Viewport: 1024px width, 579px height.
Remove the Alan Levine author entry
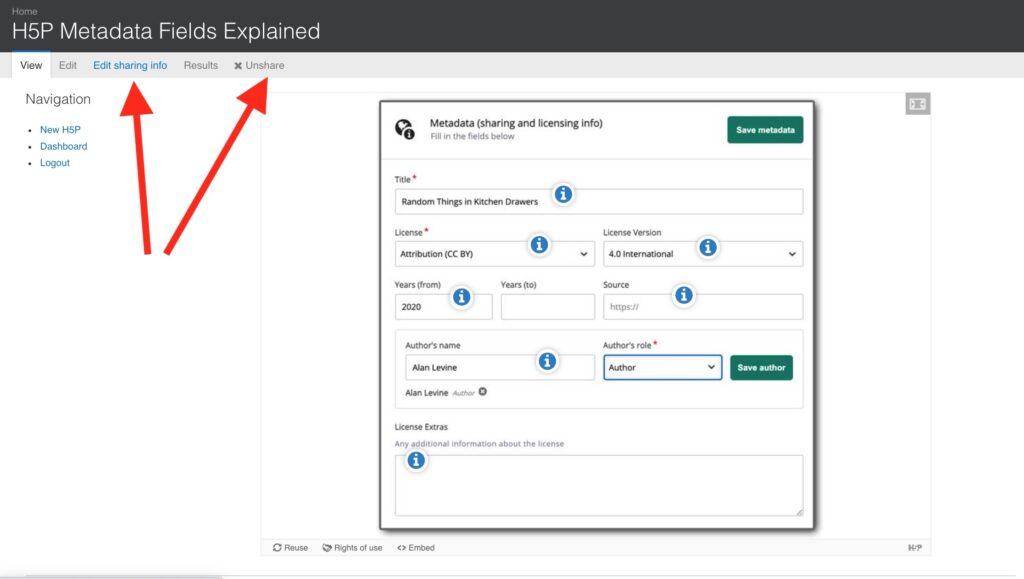(x=483, y=392)
